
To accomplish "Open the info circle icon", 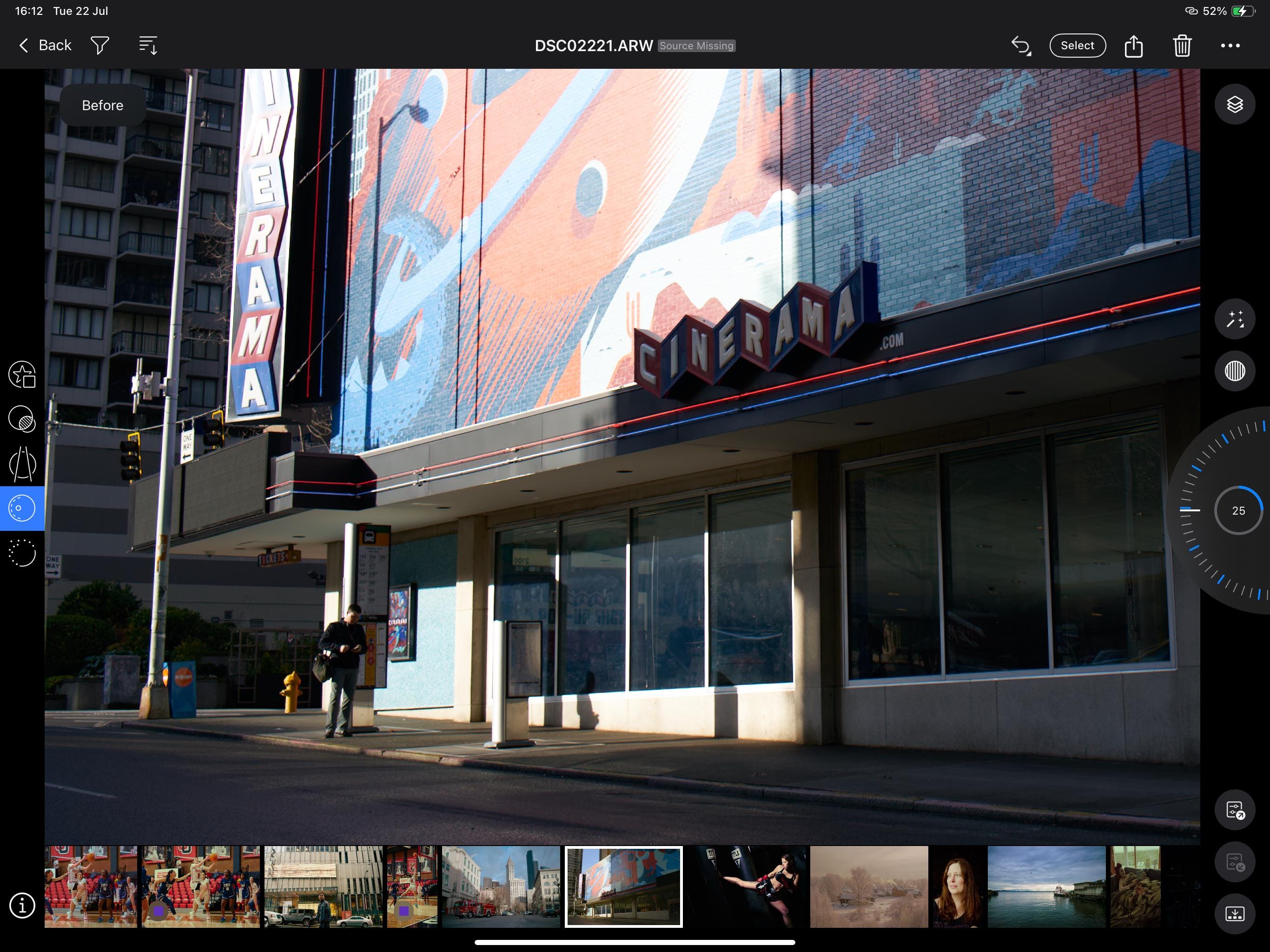I will click(22, 906).
